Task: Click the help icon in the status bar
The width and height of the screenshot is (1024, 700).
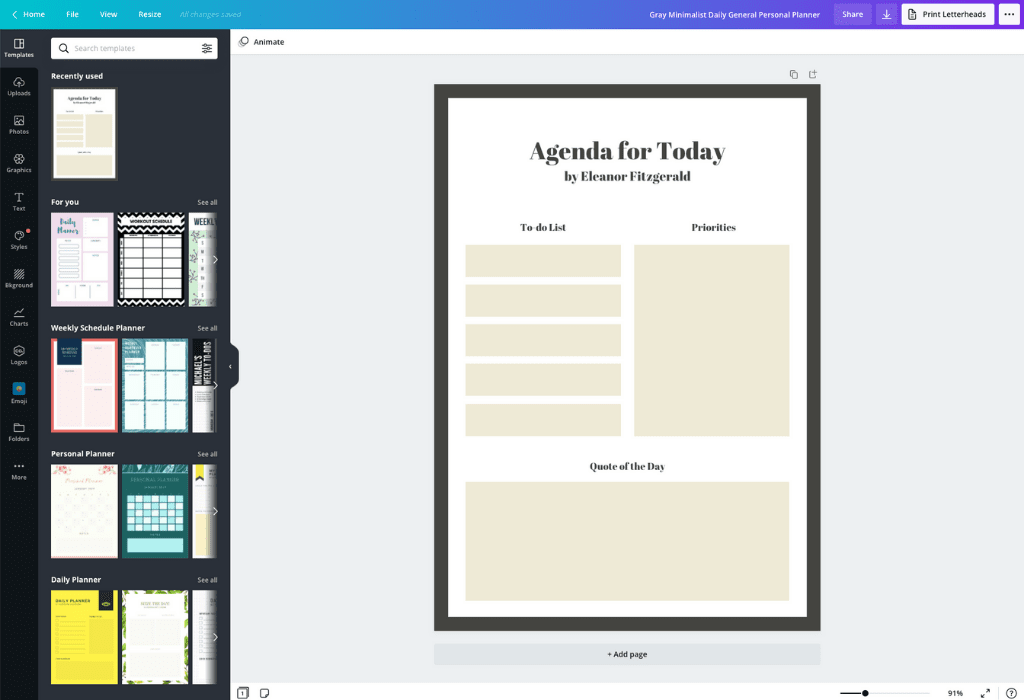Action: [x=1012, y=691]
